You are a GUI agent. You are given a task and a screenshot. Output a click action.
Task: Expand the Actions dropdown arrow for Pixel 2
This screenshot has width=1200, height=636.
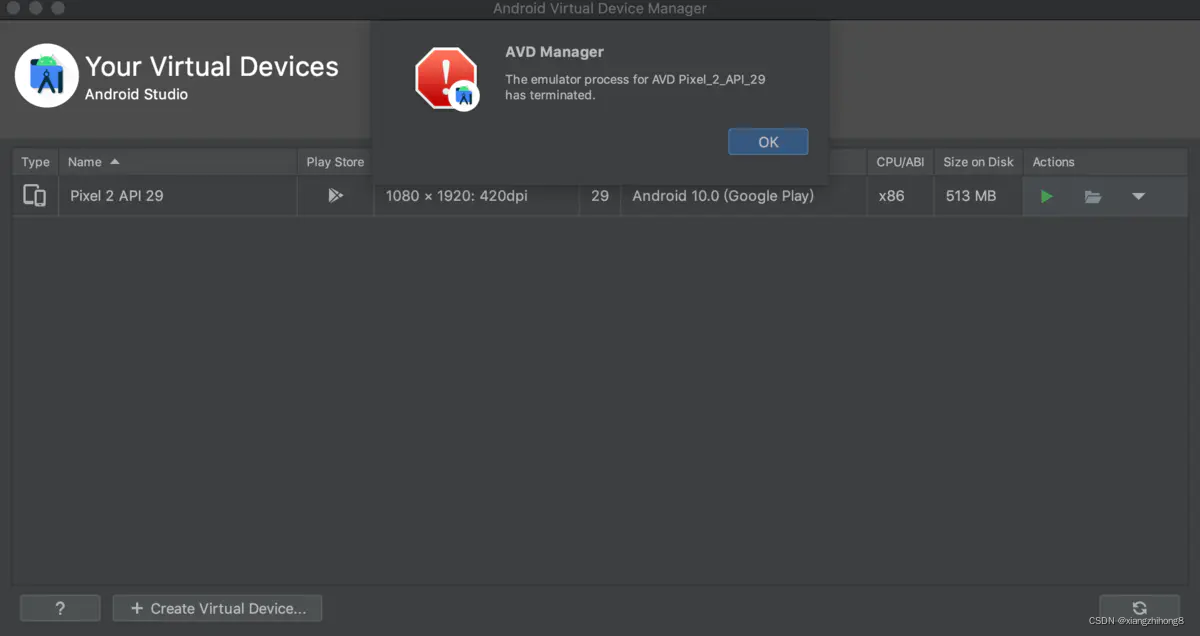[1138, 196]
